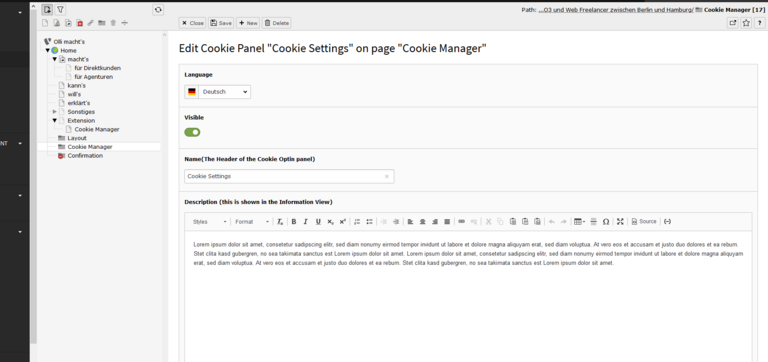The image size is (768, 362).
Task: Select Confirmation item in tree
Action: 85,156
